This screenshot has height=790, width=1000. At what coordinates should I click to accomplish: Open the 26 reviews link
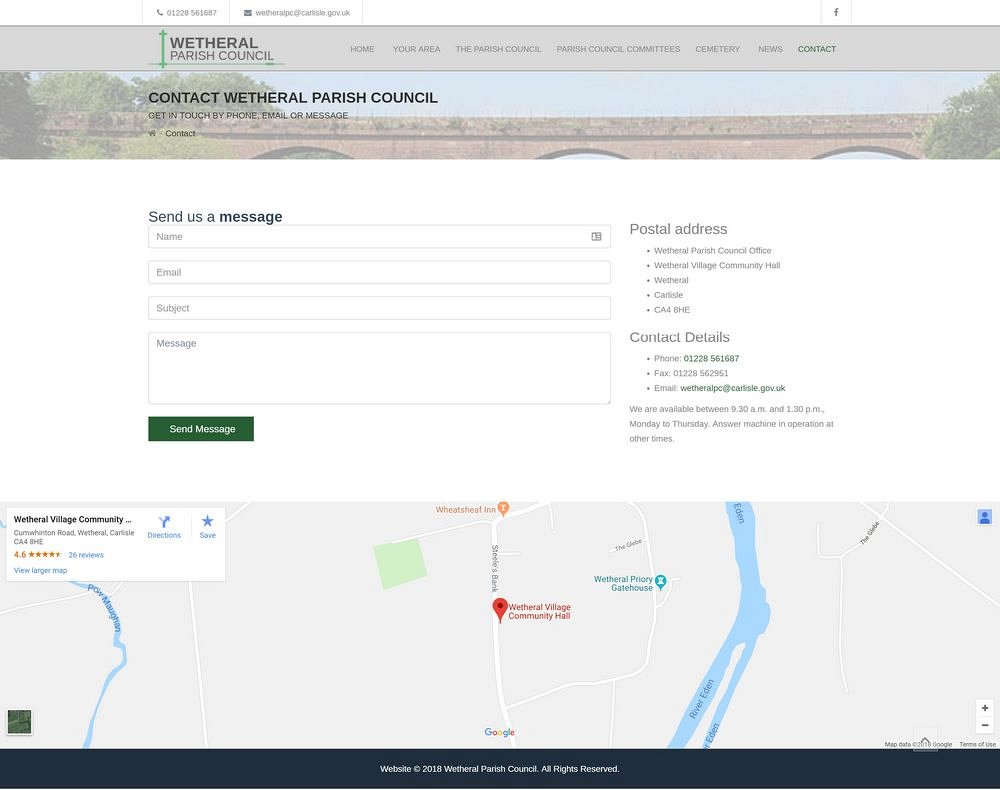point(86,555)
